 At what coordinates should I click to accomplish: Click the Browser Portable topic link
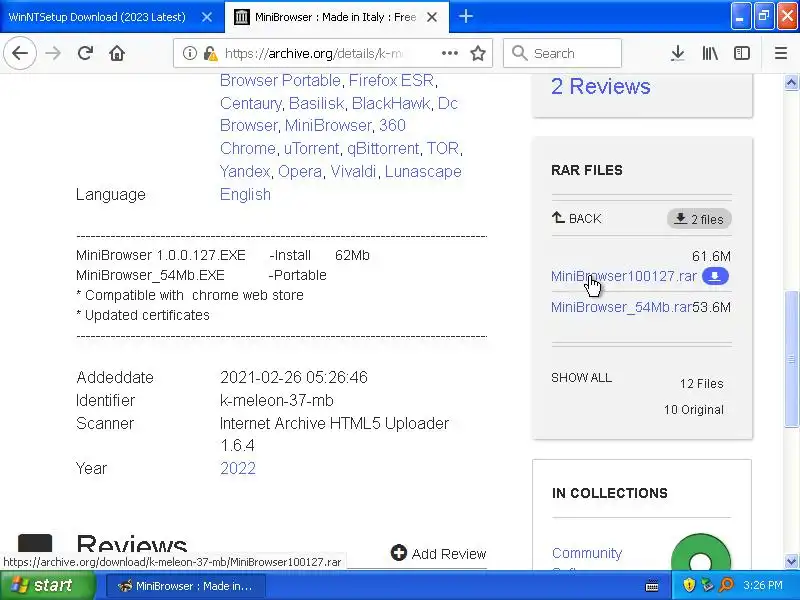[x=280, y=80]
